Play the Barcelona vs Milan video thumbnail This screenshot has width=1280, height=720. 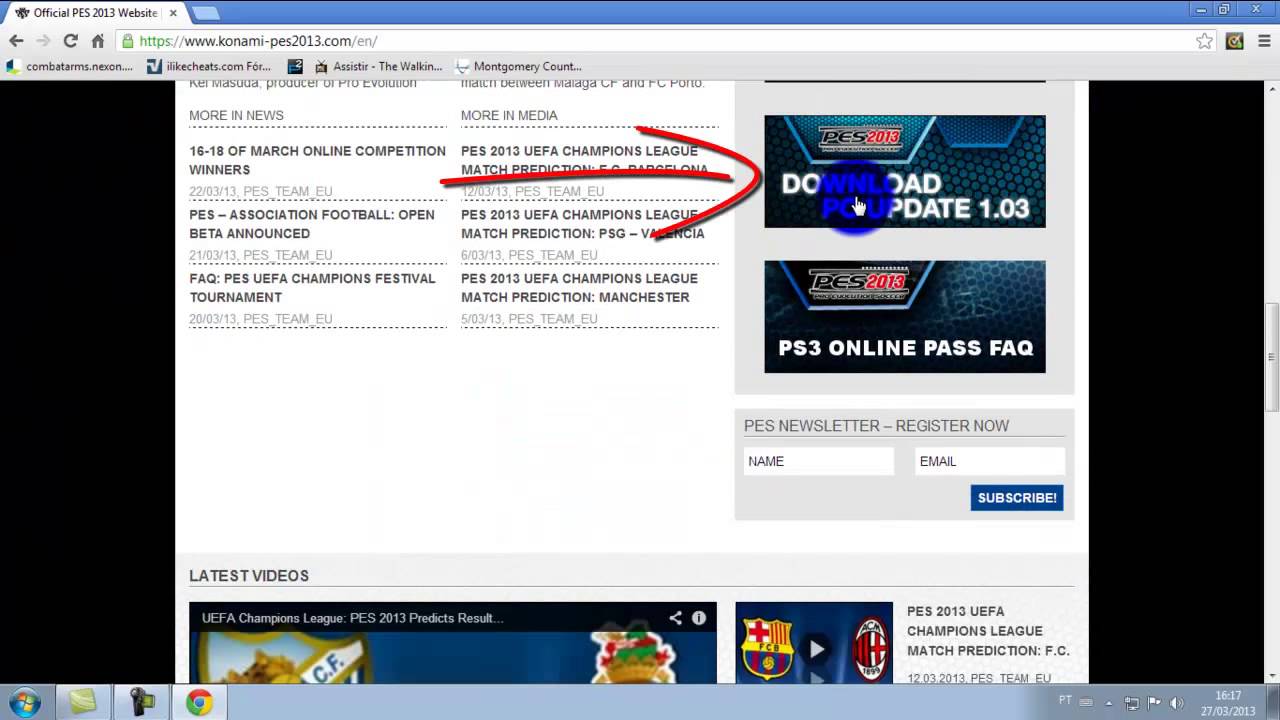814,643
